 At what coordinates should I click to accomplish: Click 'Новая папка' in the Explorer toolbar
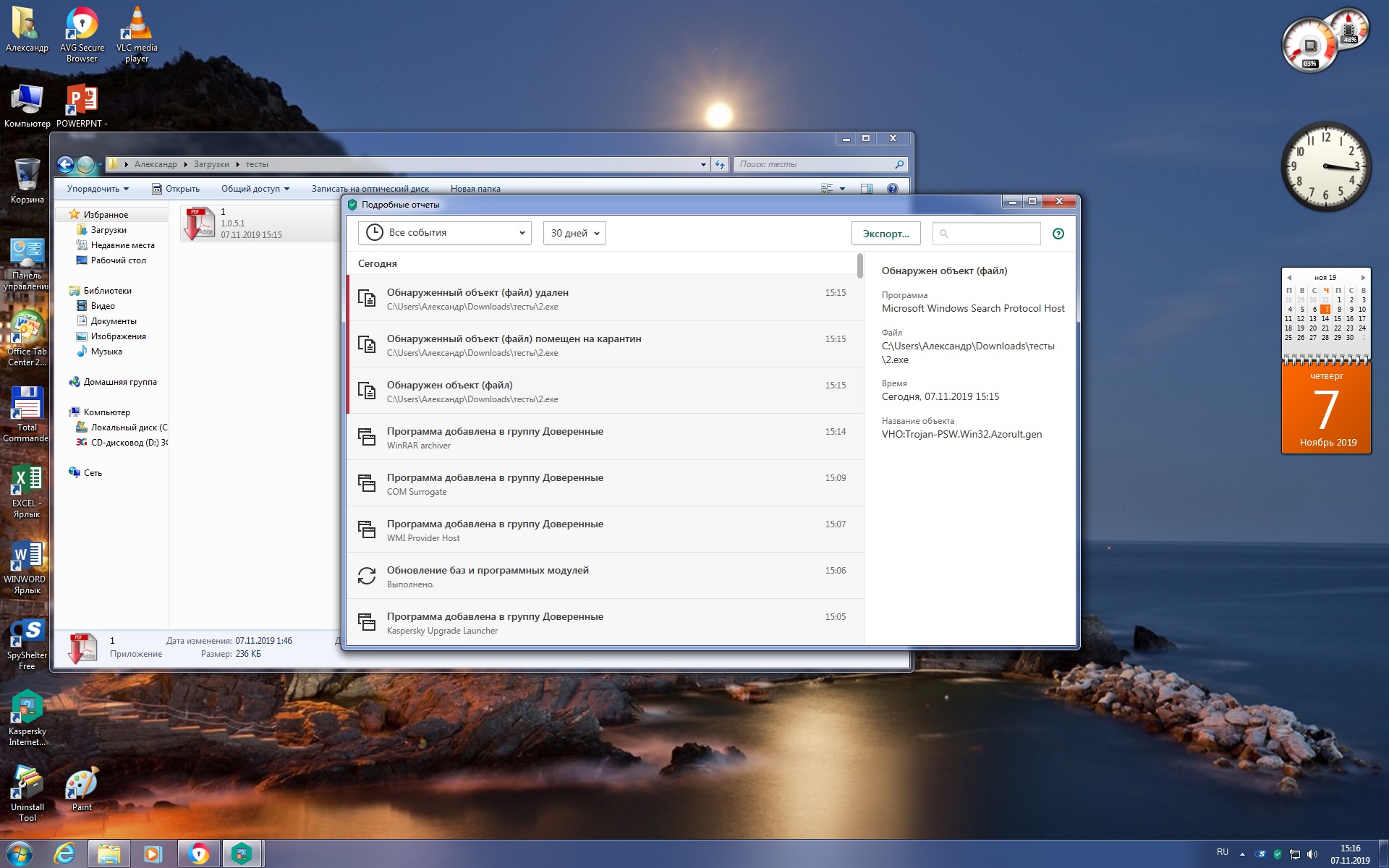point(475,189)
